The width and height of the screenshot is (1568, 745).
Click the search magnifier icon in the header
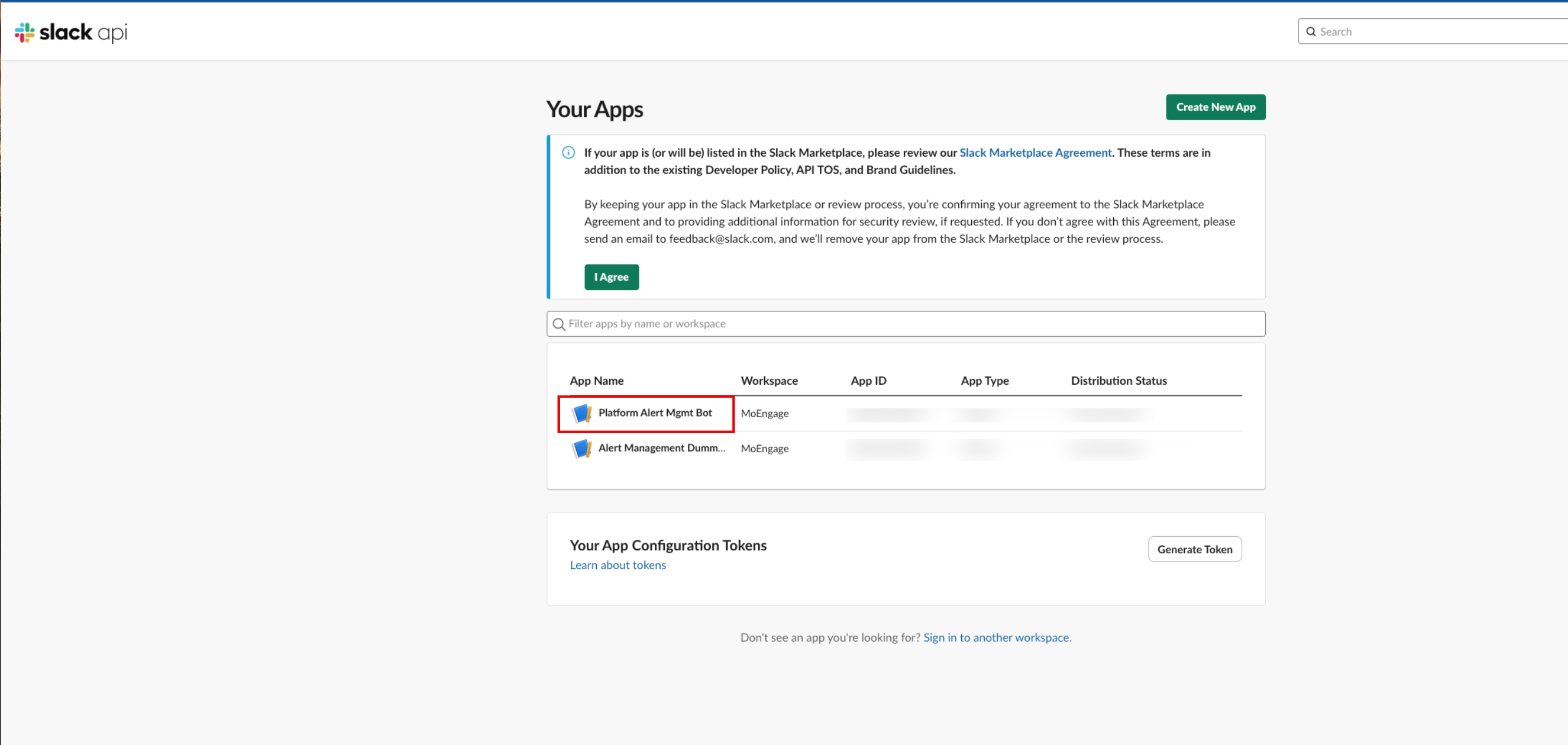tap(1310, 32)
